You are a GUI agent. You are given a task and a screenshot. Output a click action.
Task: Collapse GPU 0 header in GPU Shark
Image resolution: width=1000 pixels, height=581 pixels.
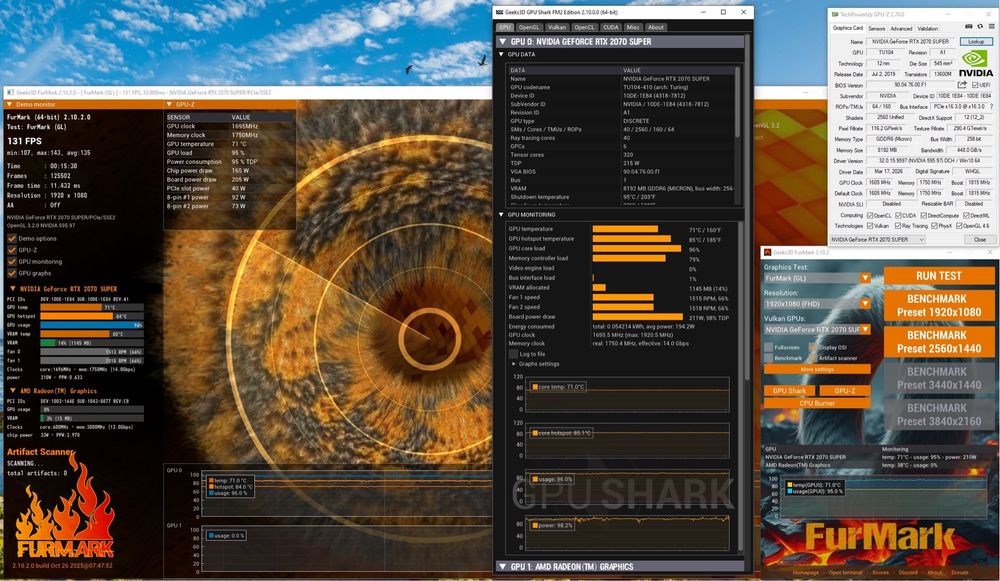click(502, 41)
